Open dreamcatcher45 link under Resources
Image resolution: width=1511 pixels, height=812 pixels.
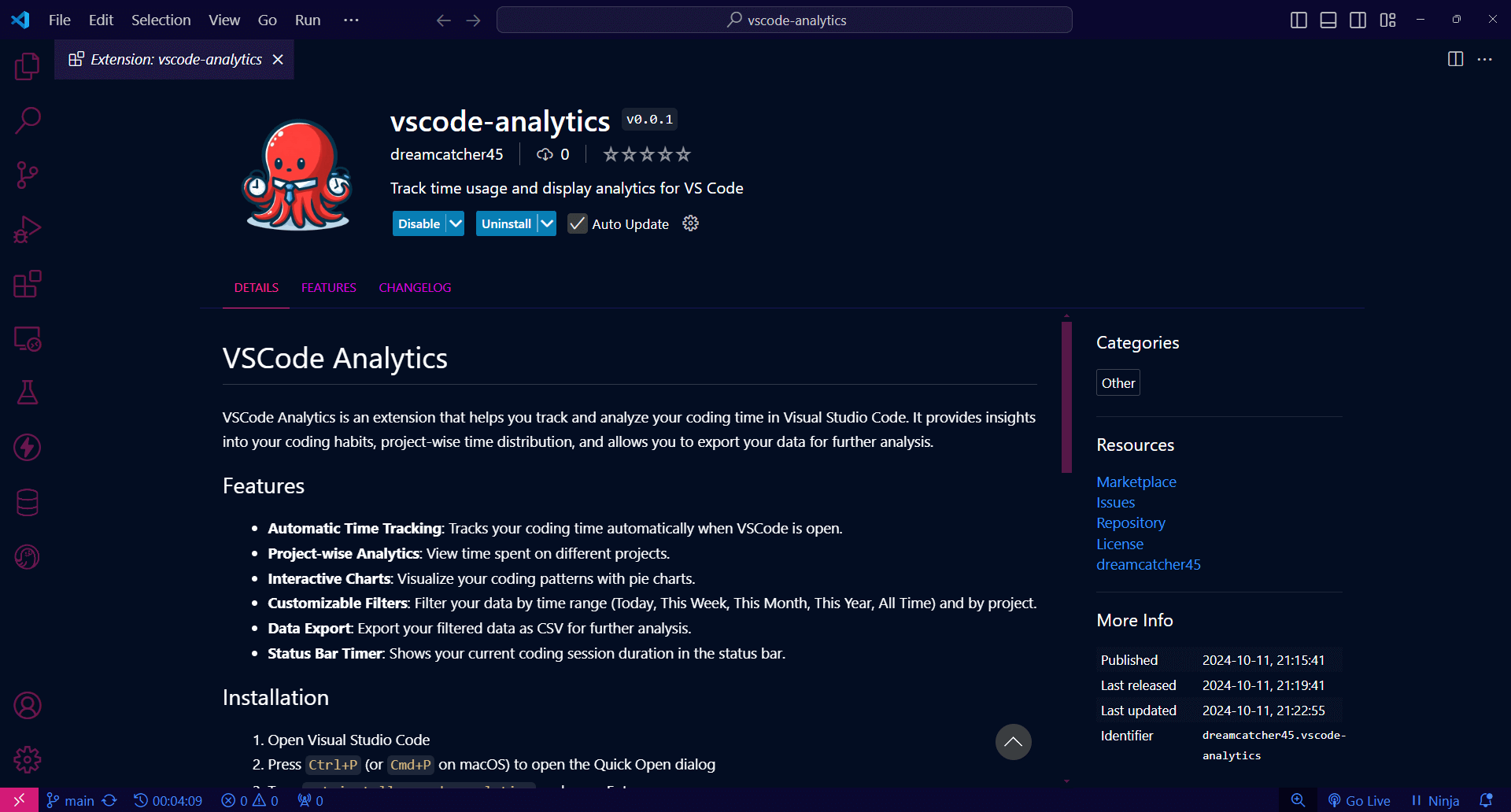(x=1148, y=565)
